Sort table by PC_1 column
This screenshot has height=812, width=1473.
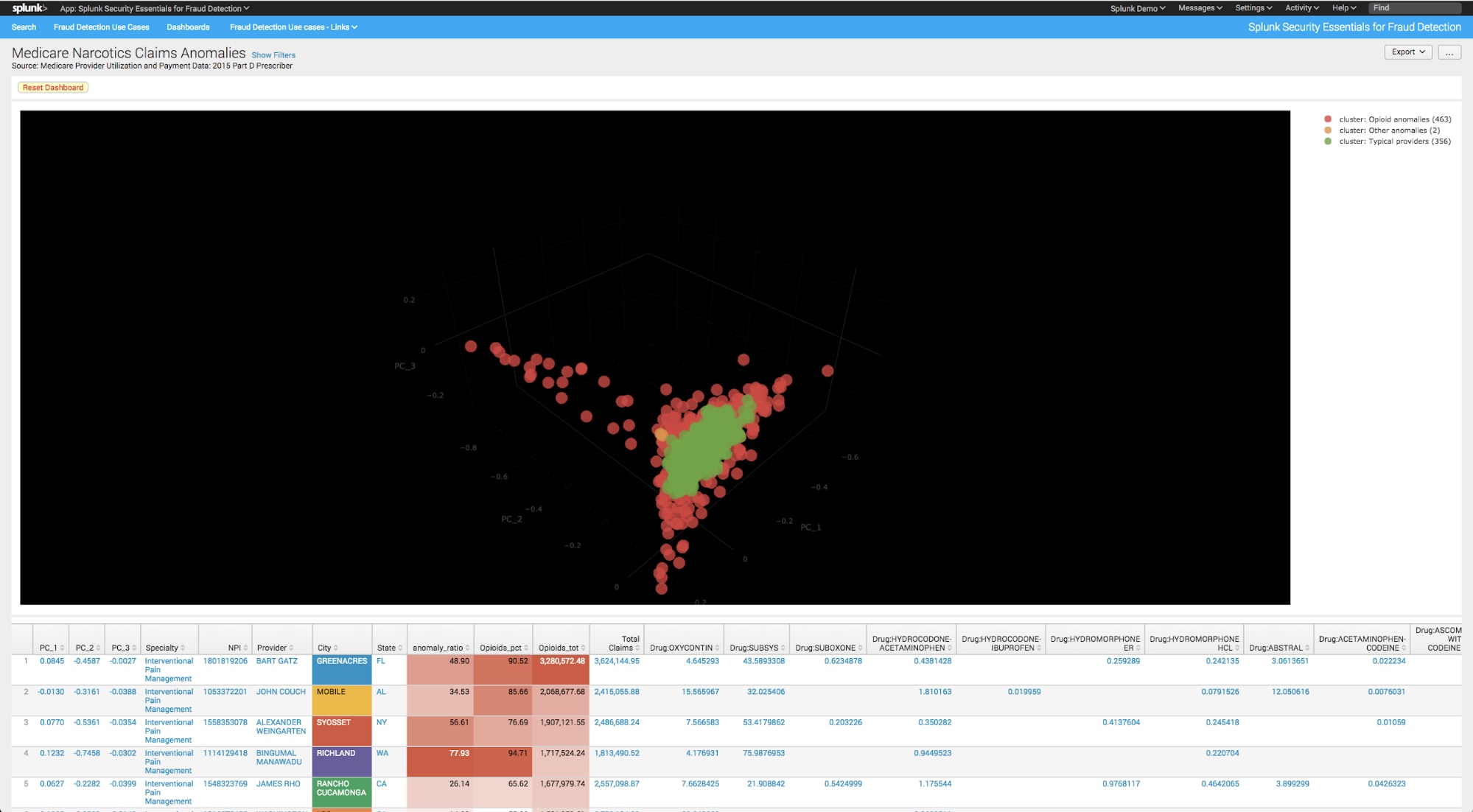click(x=52, y=648)
